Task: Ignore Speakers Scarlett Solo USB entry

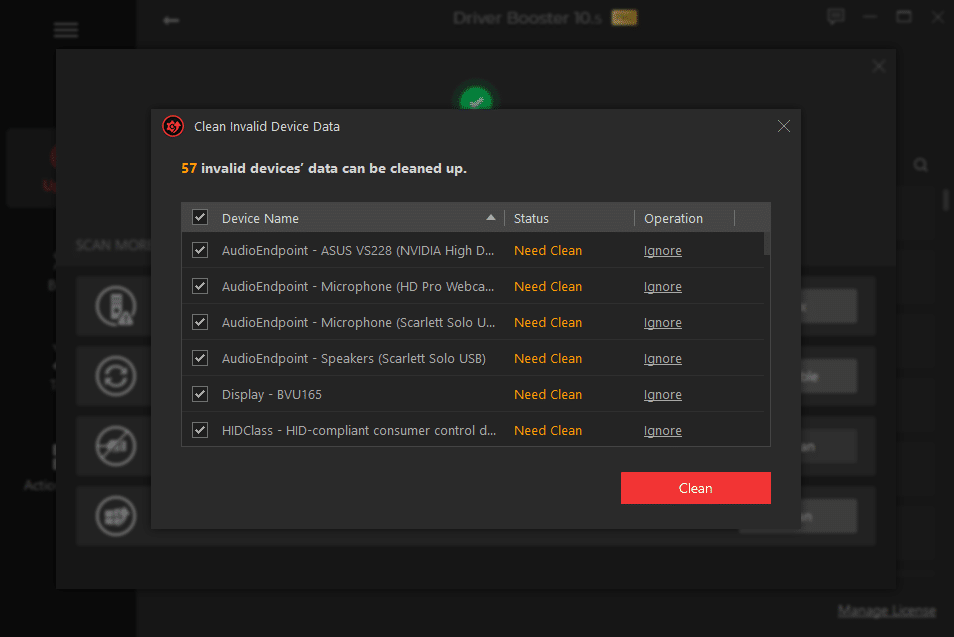Action: [663, 358]
